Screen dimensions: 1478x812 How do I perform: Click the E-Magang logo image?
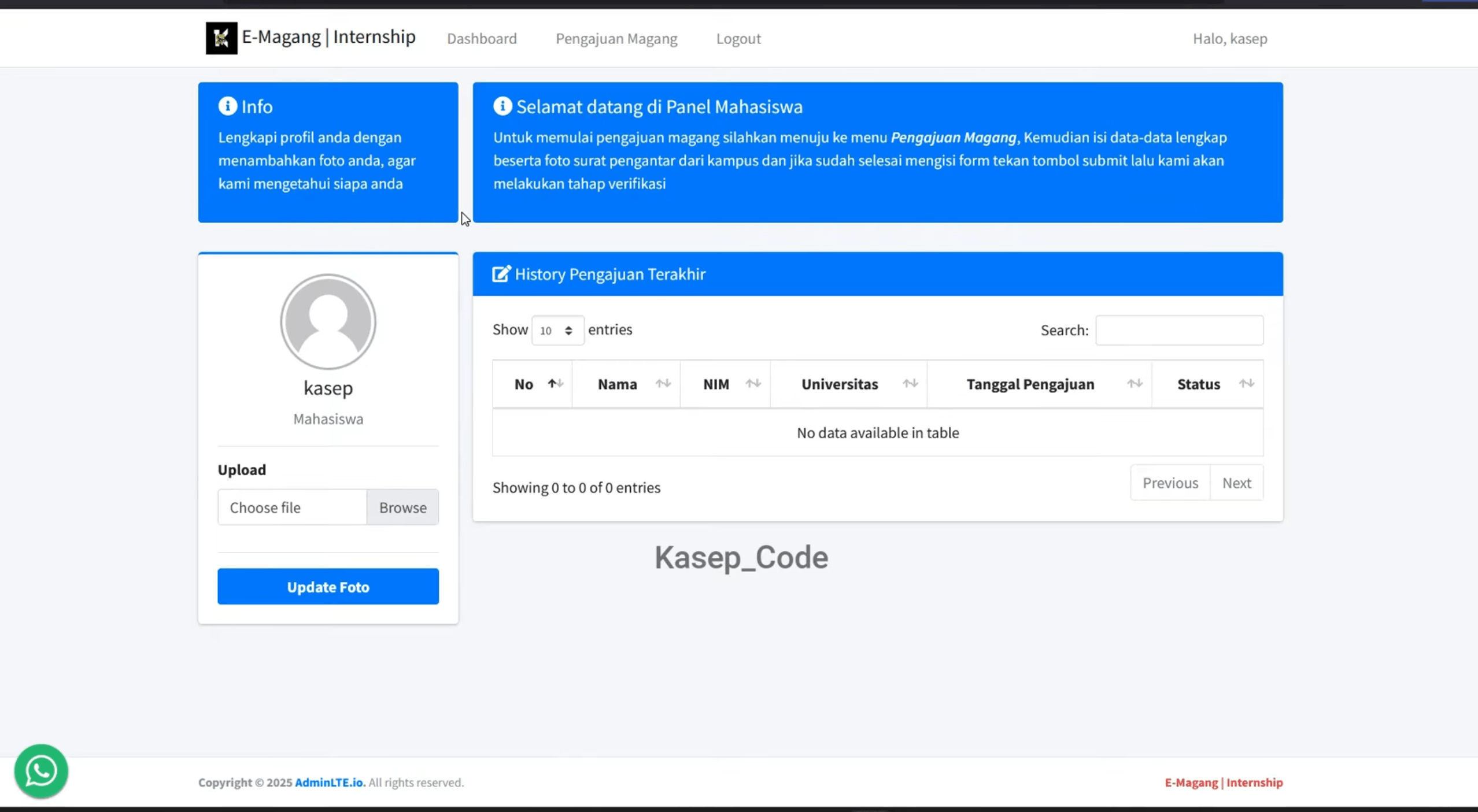221,38
